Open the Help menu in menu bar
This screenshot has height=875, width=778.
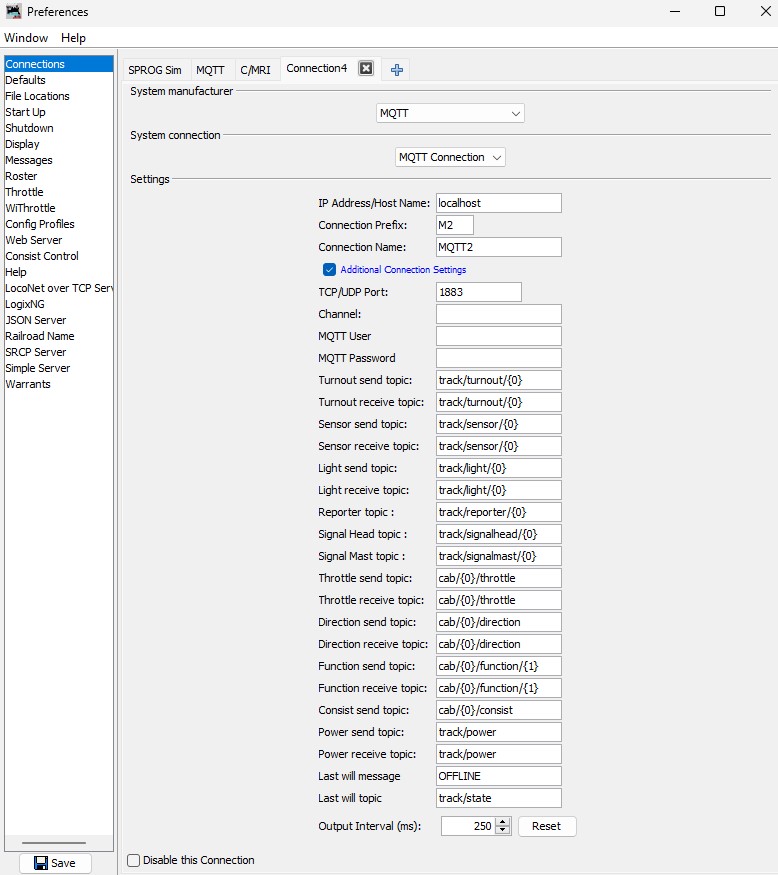pos(73,38)
